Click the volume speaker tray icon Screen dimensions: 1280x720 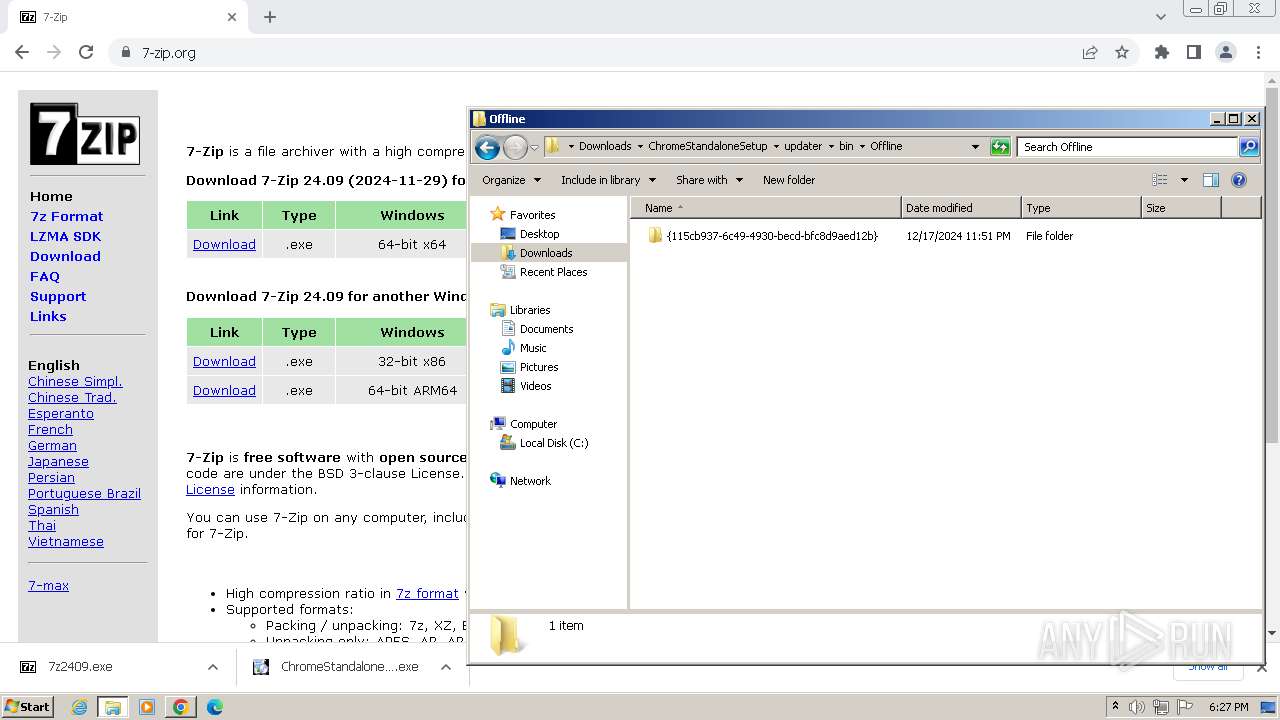coord(1137,707)
